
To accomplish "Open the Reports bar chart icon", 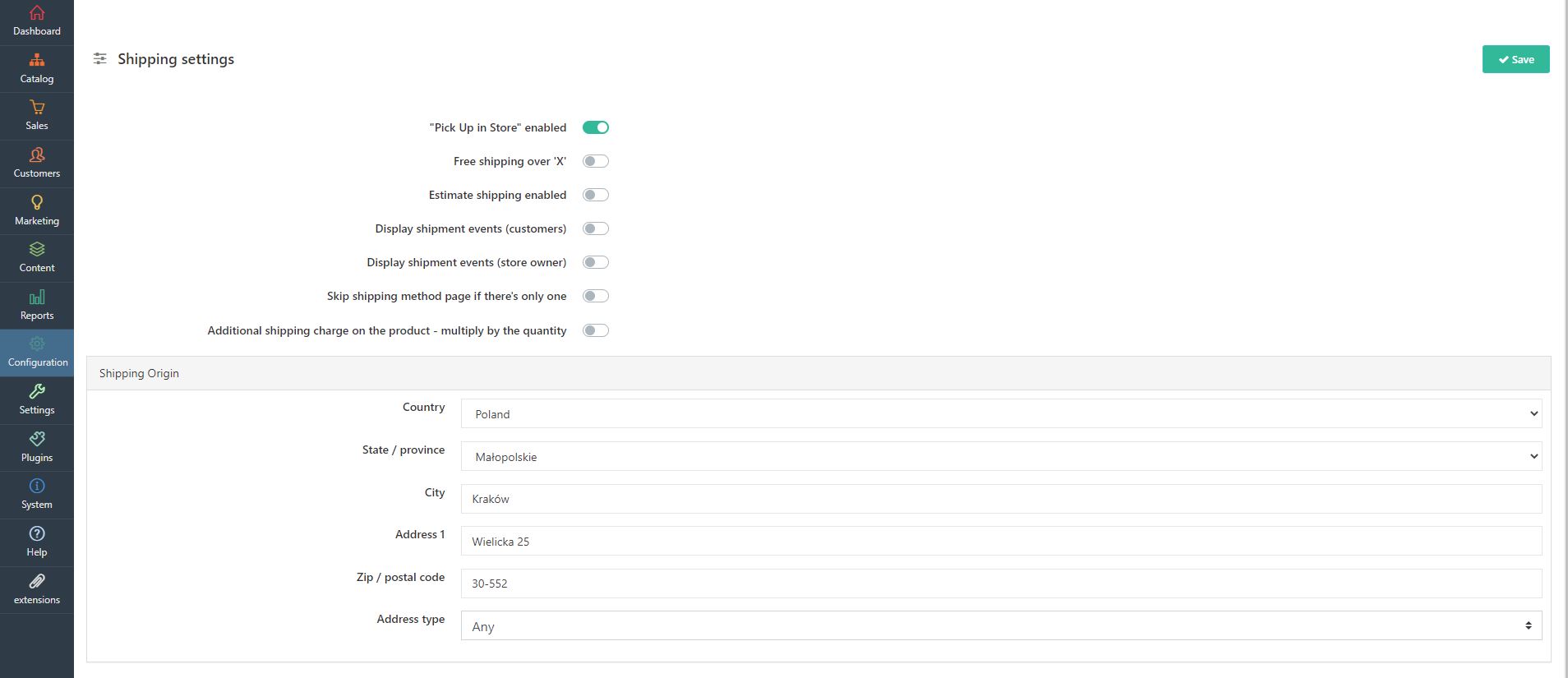I will point(37,297).
